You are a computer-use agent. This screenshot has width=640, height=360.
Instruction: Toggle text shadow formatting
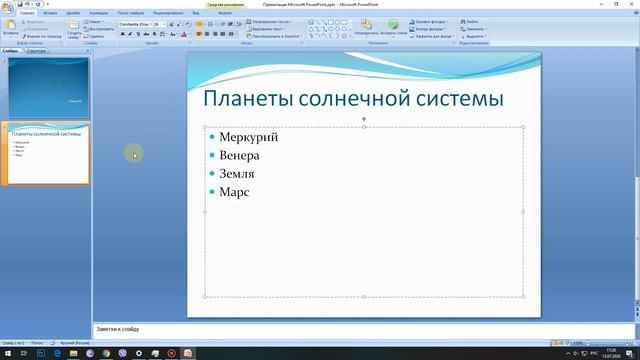click(154, 34)
